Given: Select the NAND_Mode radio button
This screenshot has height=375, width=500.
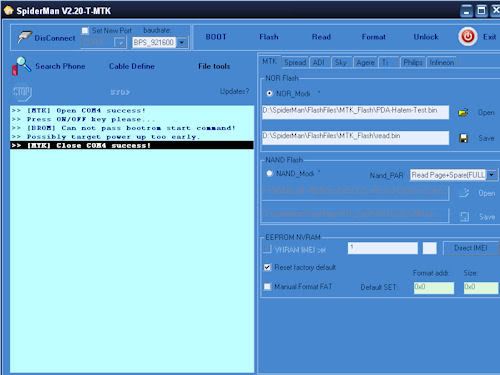Looking at the screenshot, I should pos(269,173).
